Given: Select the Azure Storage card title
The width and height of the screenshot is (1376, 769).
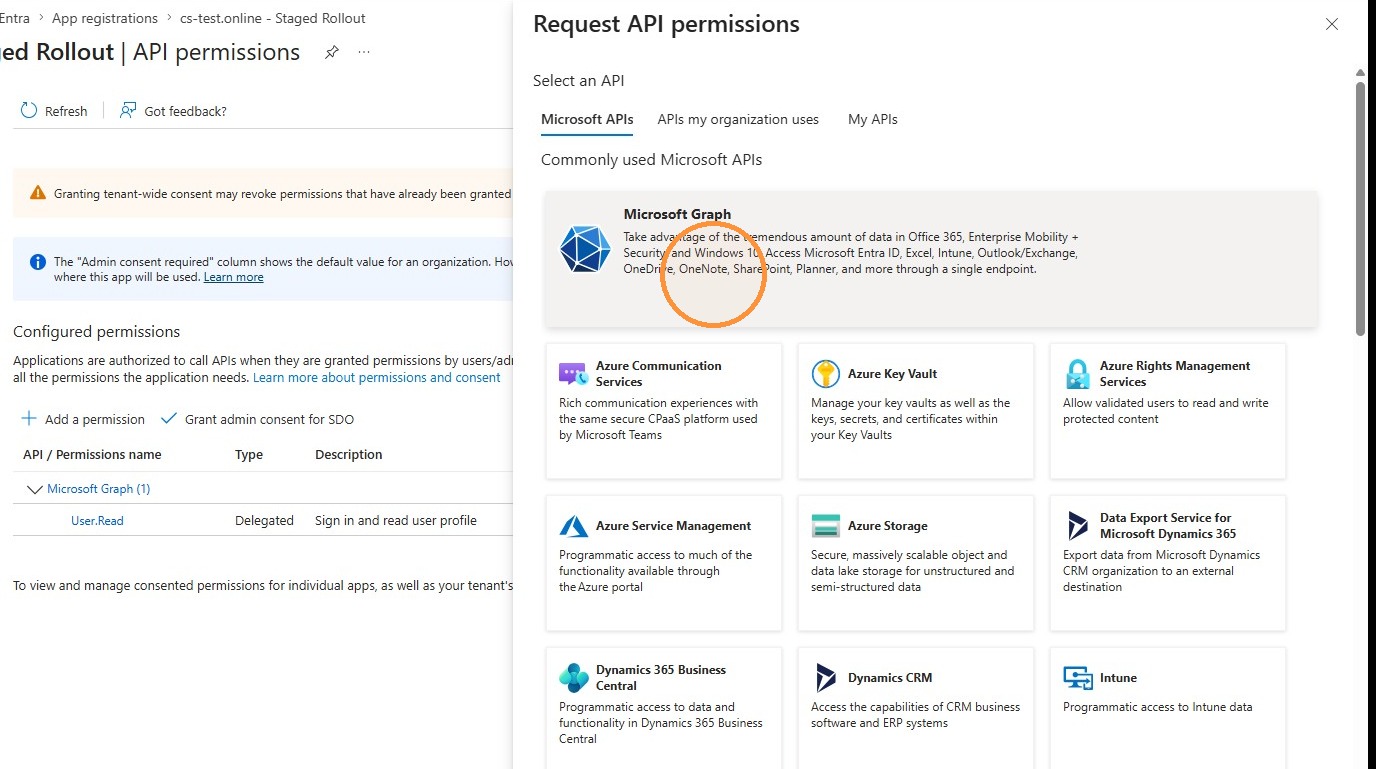Looking at the screenshot, I should (x=888, y=526).
